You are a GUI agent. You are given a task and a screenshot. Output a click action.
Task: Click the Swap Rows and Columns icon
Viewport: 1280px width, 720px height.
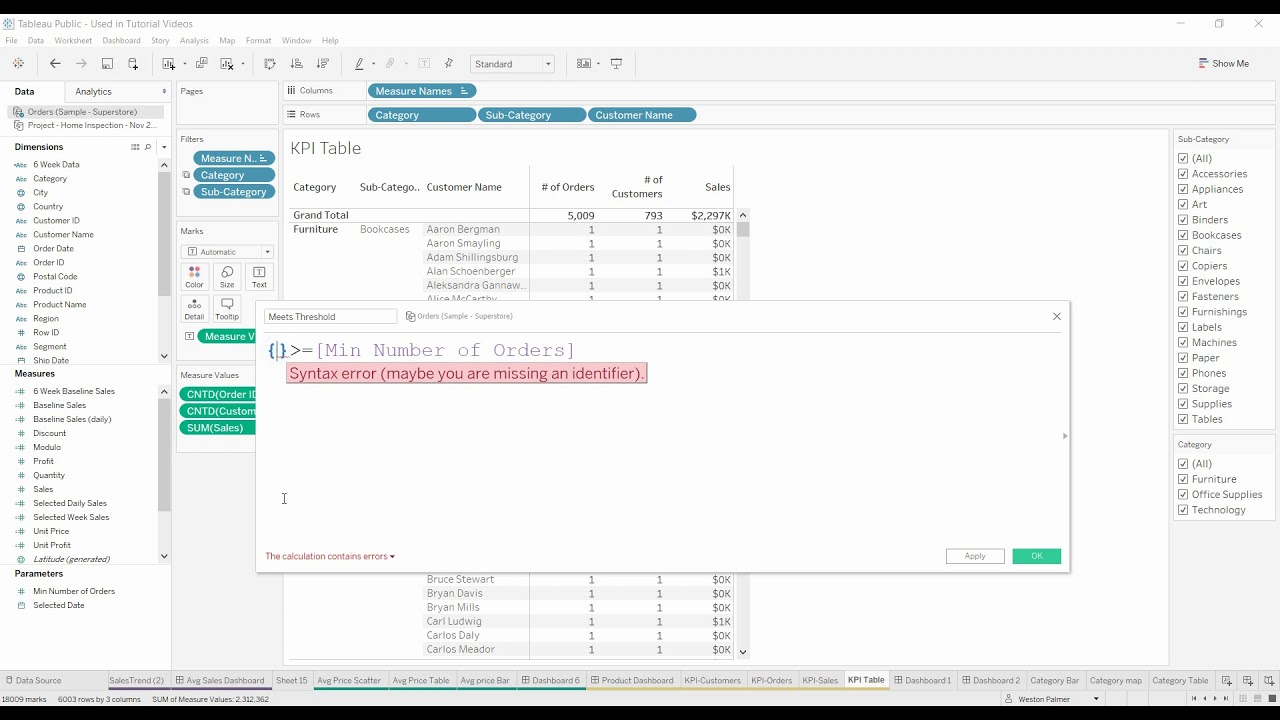point(270,63)
